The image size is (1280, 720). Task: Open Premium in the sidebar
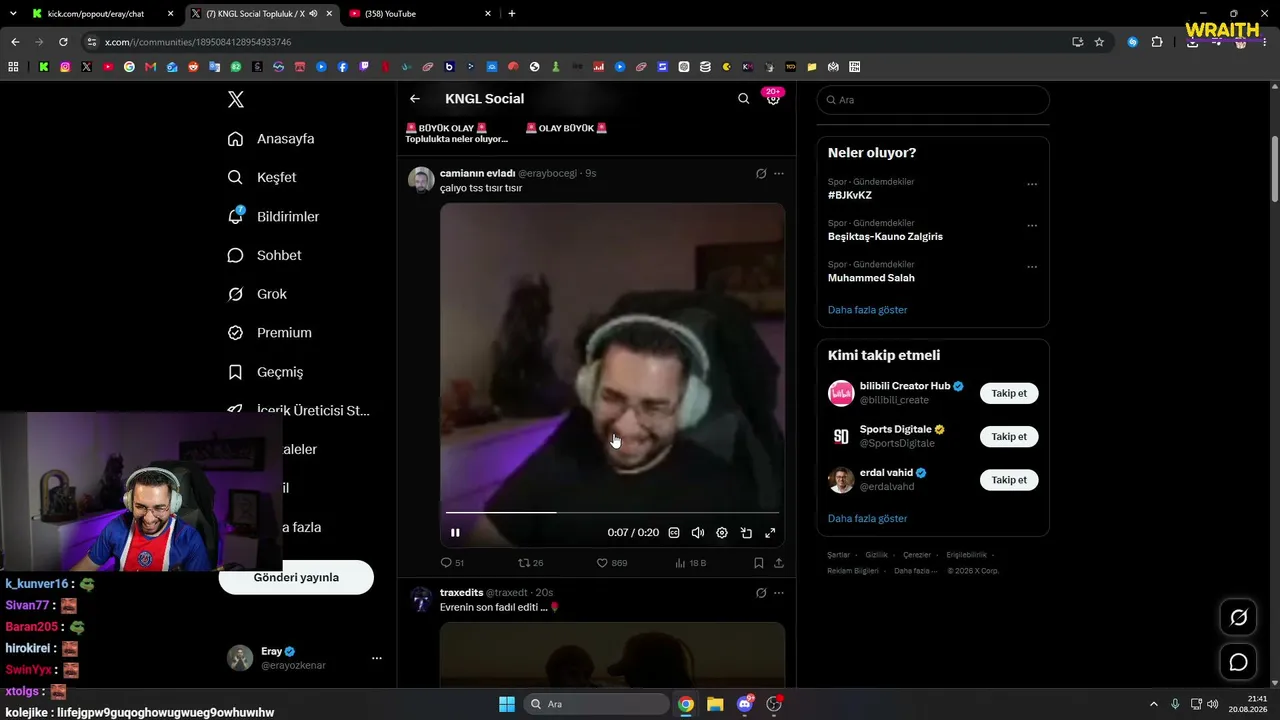click(269, 333)
